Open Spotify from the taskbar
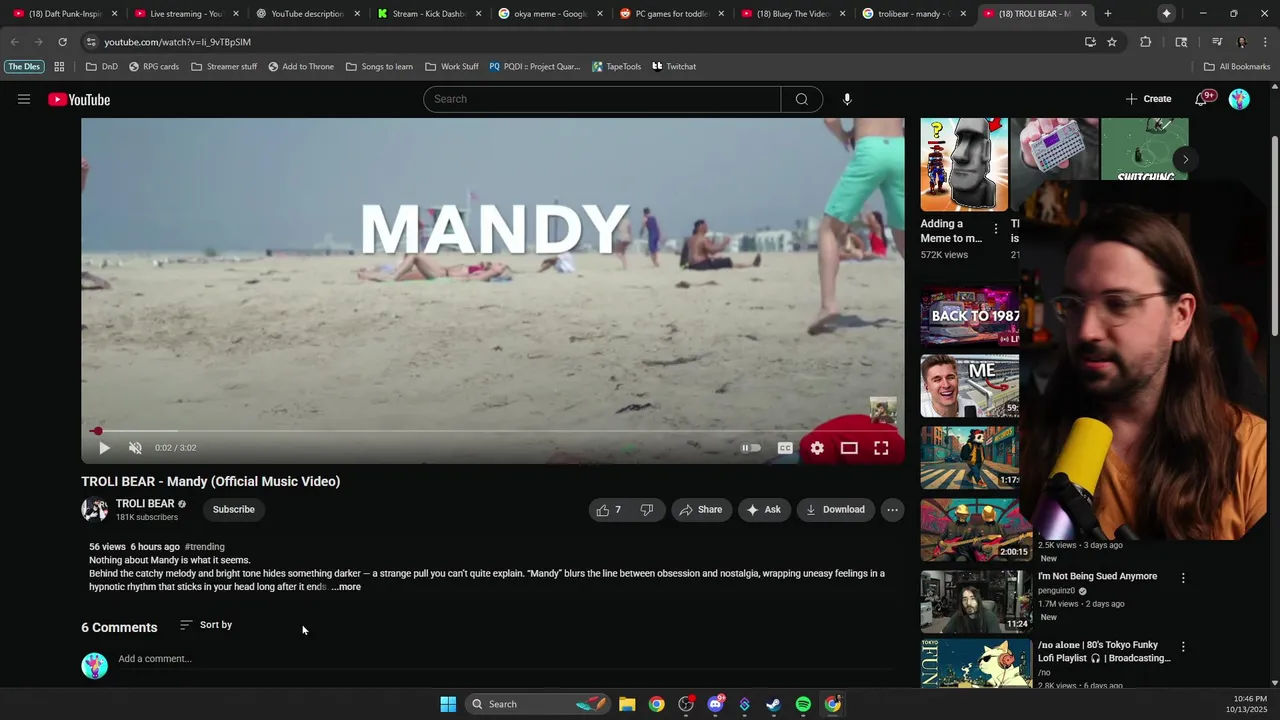Screen dimensions: 1280x720 point(803,704)
